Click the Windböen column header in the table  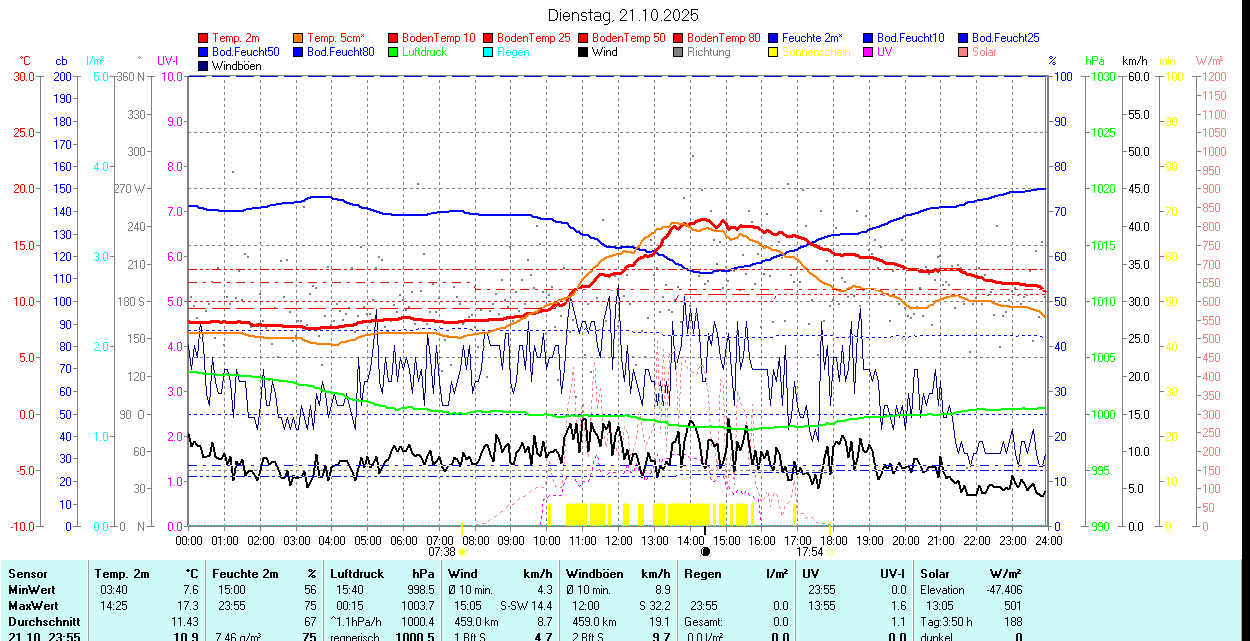point(594,574)
